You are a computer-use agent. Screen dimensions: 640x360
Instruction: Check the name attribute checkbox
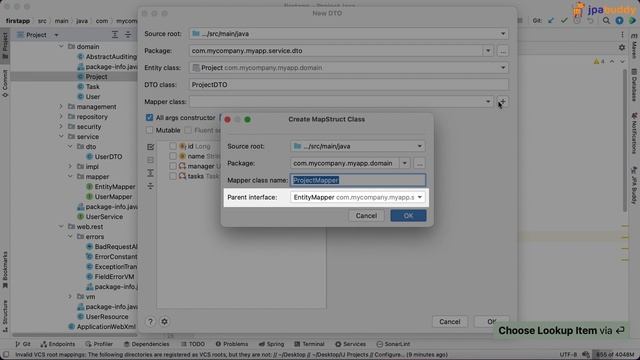tap(173, 156)
